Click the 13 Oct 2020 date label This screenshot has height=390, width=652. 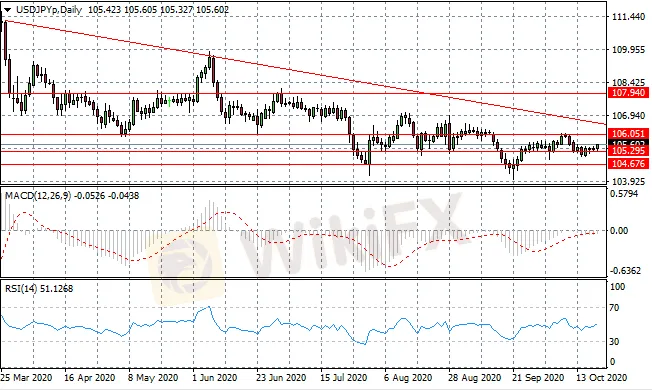pyautogui.click(x=602, y=378)
